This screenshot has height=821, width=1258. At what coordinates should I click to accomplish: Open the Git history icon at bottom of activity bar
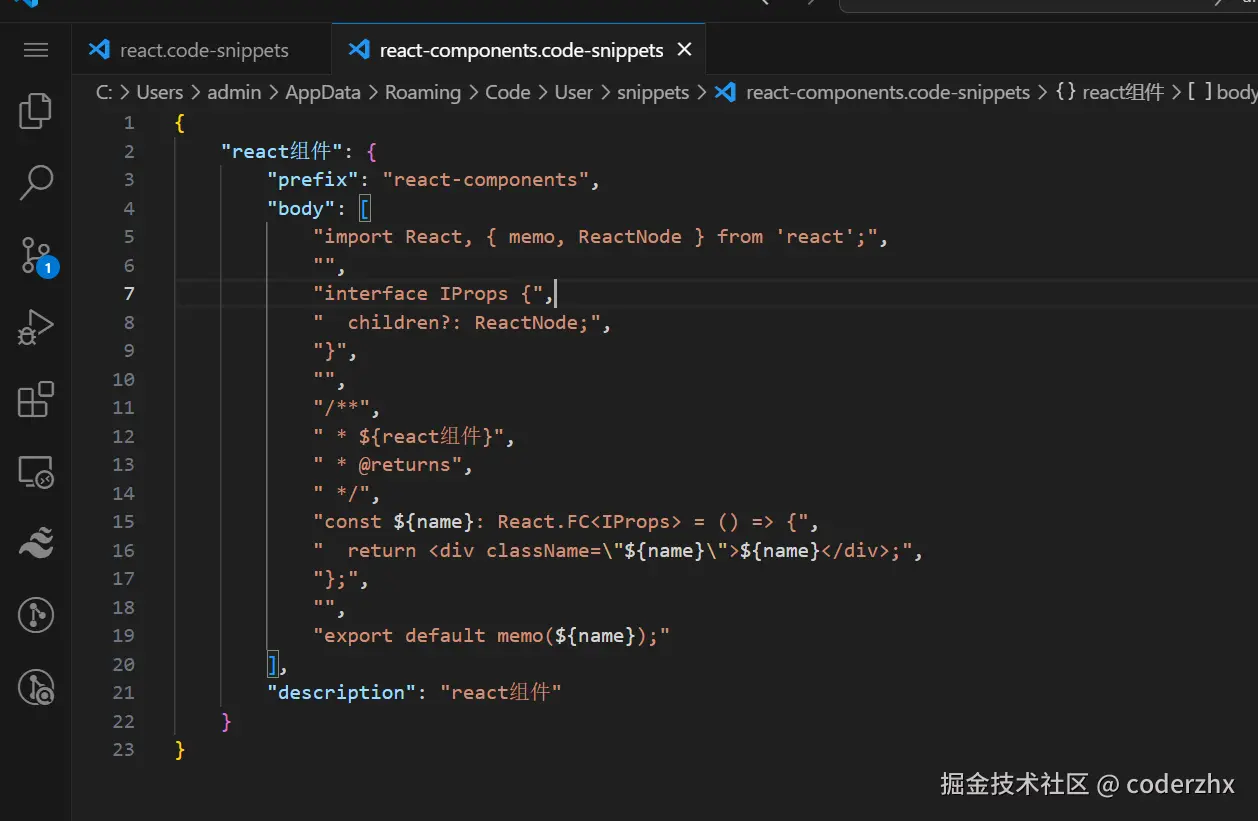(36, 687)
